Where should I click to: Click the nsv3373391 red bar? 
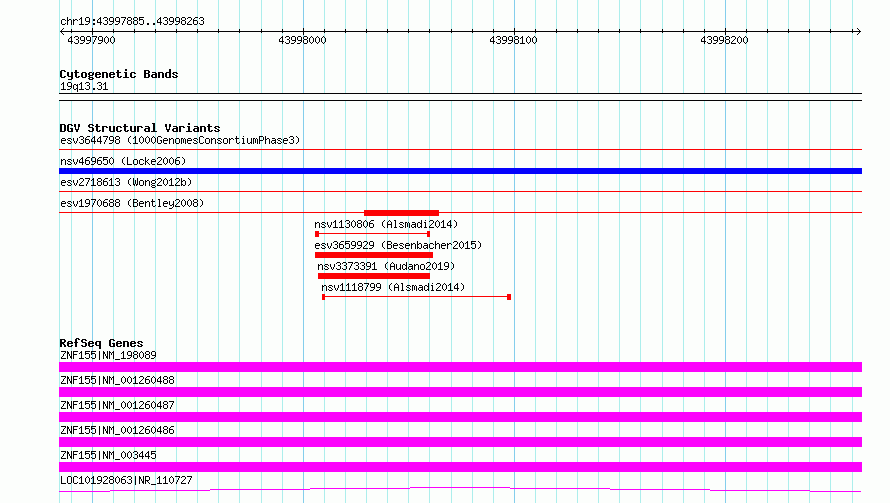tap(374, 276)
